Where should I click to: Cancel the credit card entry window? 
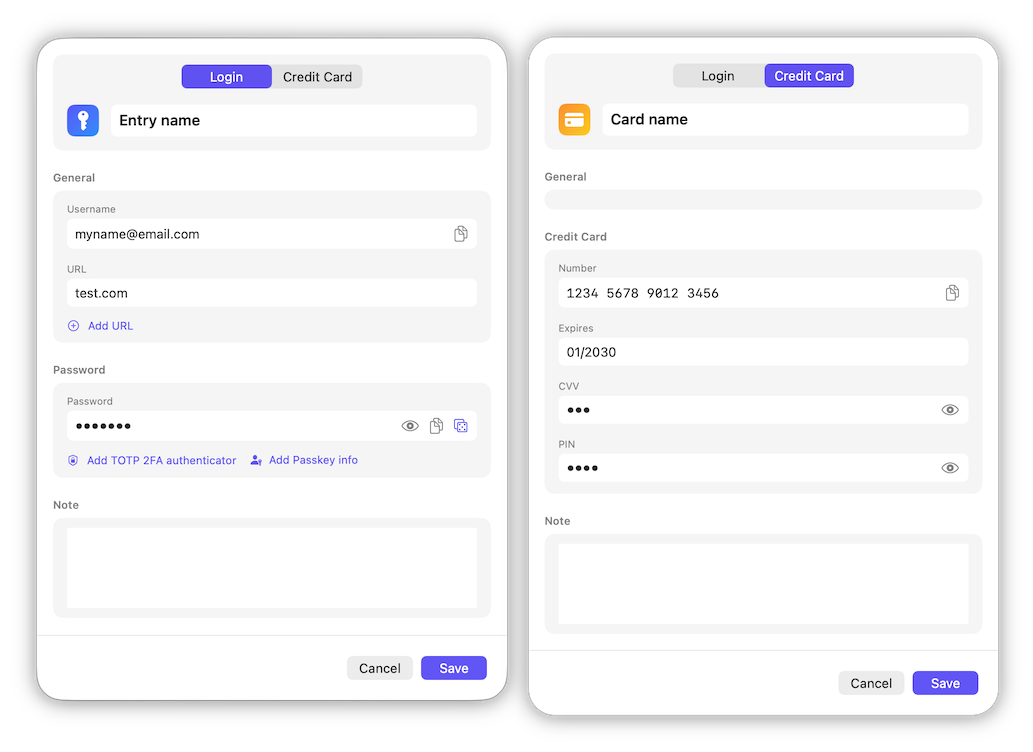tap(872, 683)
